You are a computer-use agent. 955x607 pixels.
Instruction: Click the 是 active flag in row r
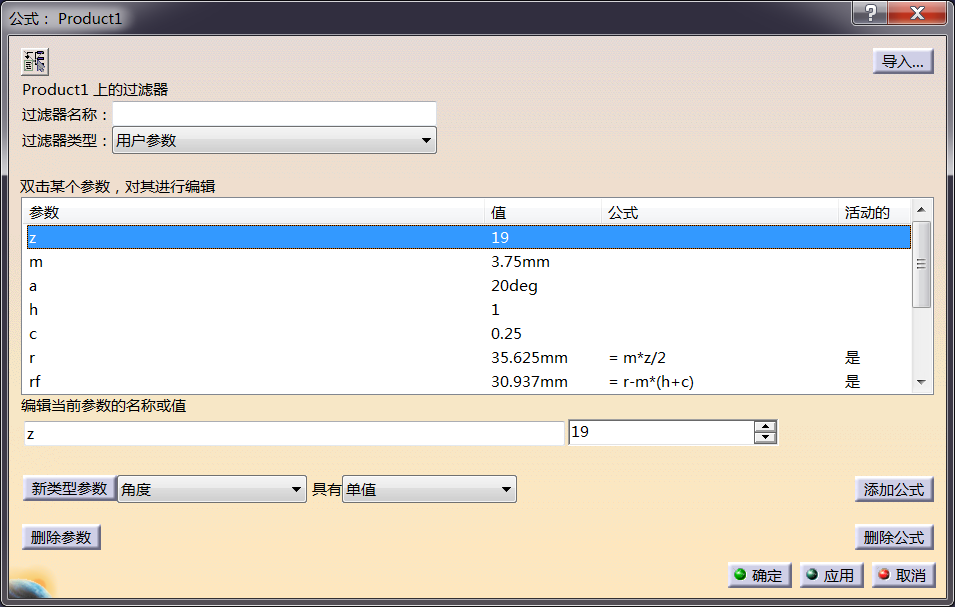tap(852, 357)
